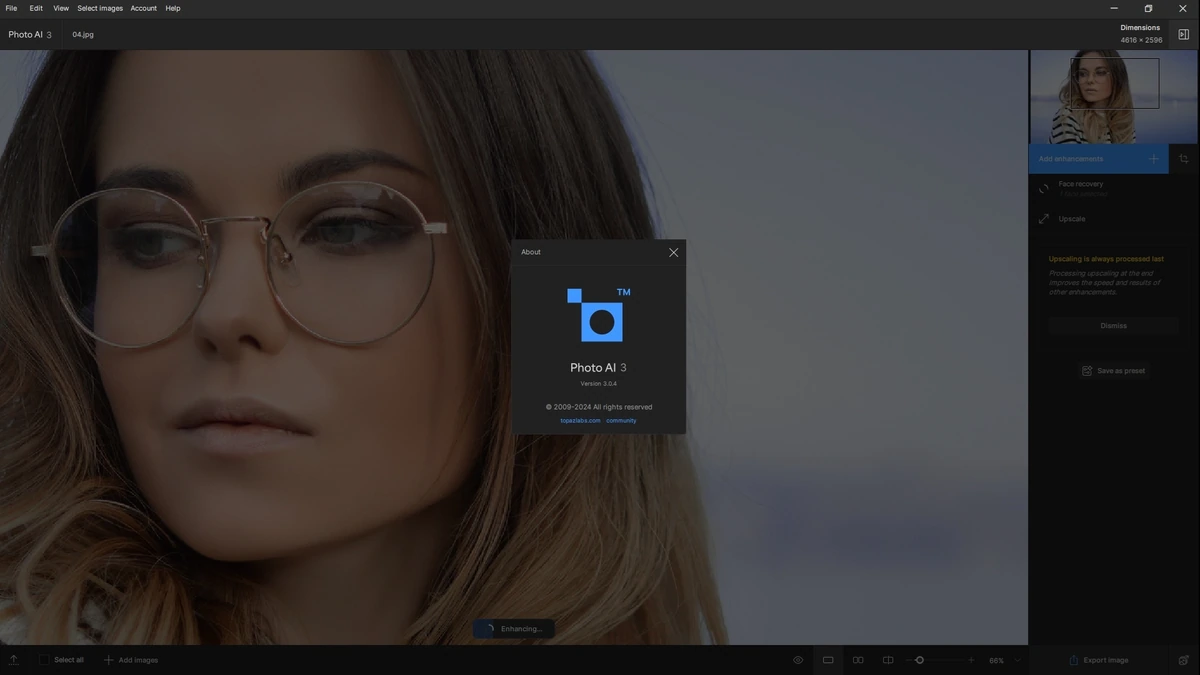The height and width of the screenshot is (675, 1200).
Task: Open the crop tool icon
Action: [1184, 159]
